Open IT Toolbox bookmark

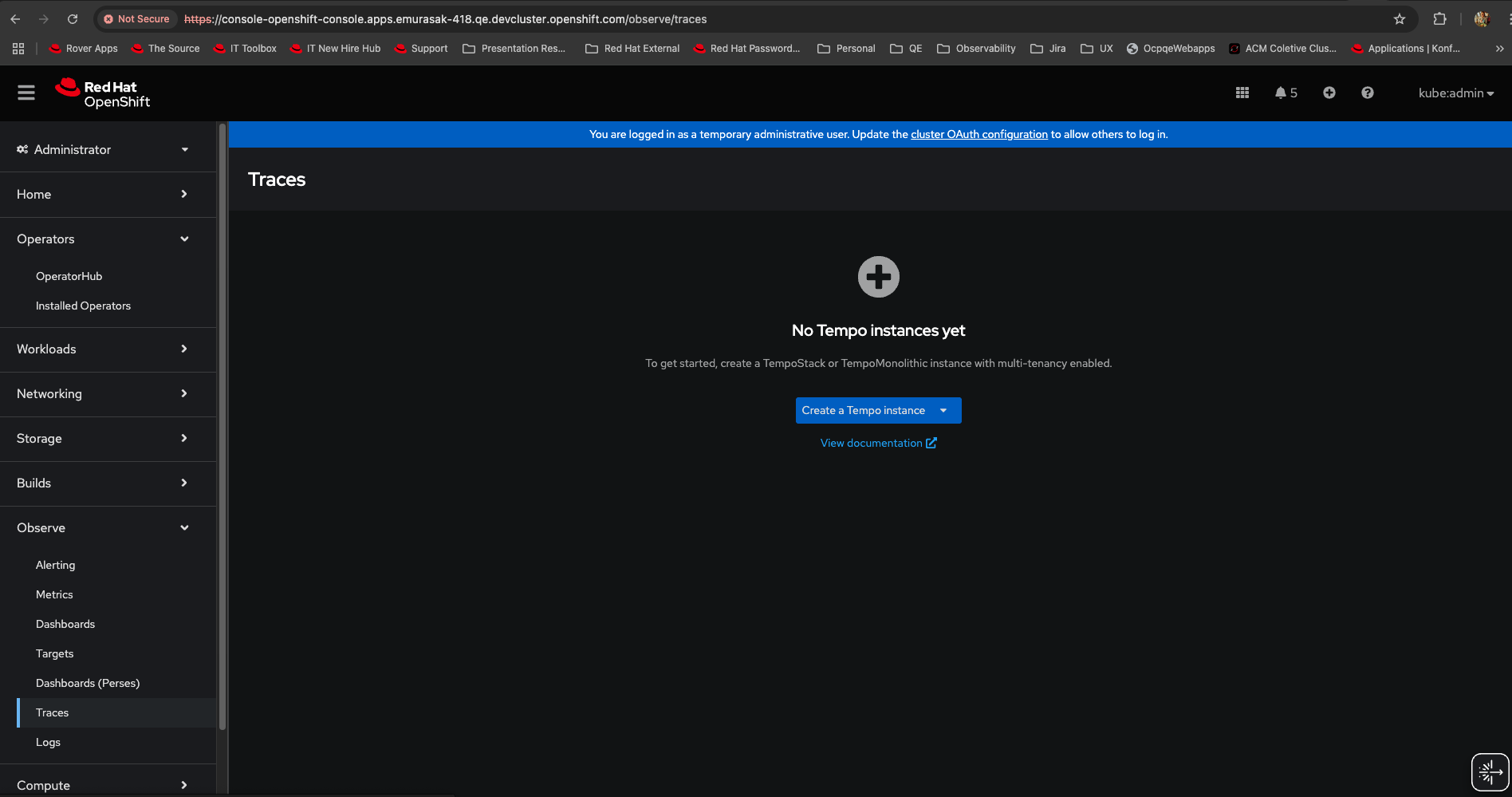pyautogui.click(x=246, y=49)
